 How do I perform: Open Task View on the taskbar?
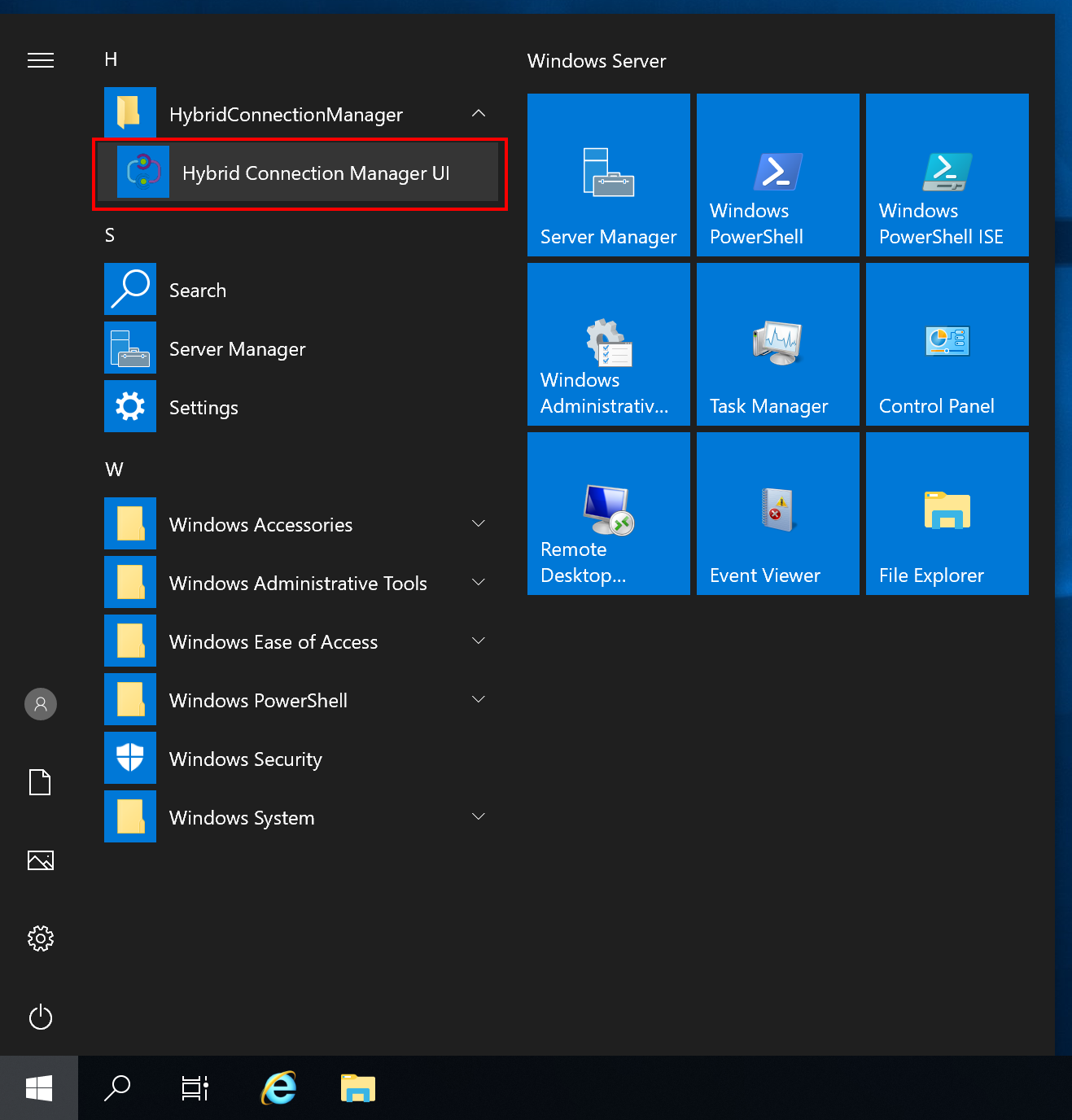195,1088
